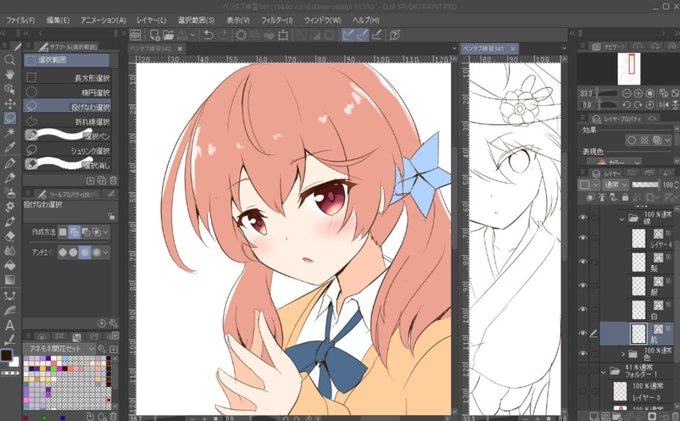Choose the lasso selection sub tool
Image resolution: width=680 pixels, height=421 pixels.
click(x=67, y=106)
